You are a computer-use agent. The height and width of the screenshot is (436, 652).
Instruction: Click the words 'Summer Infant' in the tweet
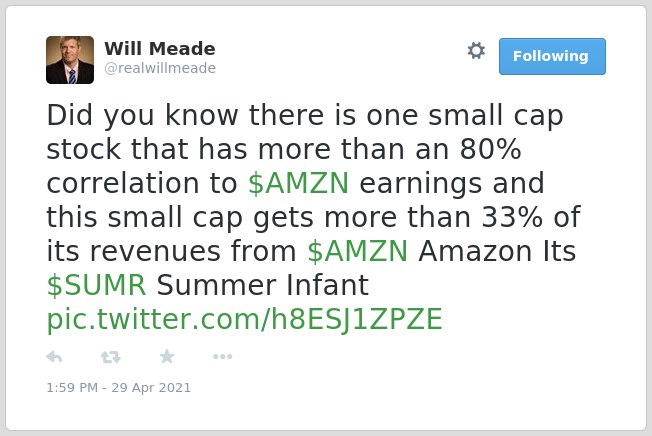click(x=263, y=285)
